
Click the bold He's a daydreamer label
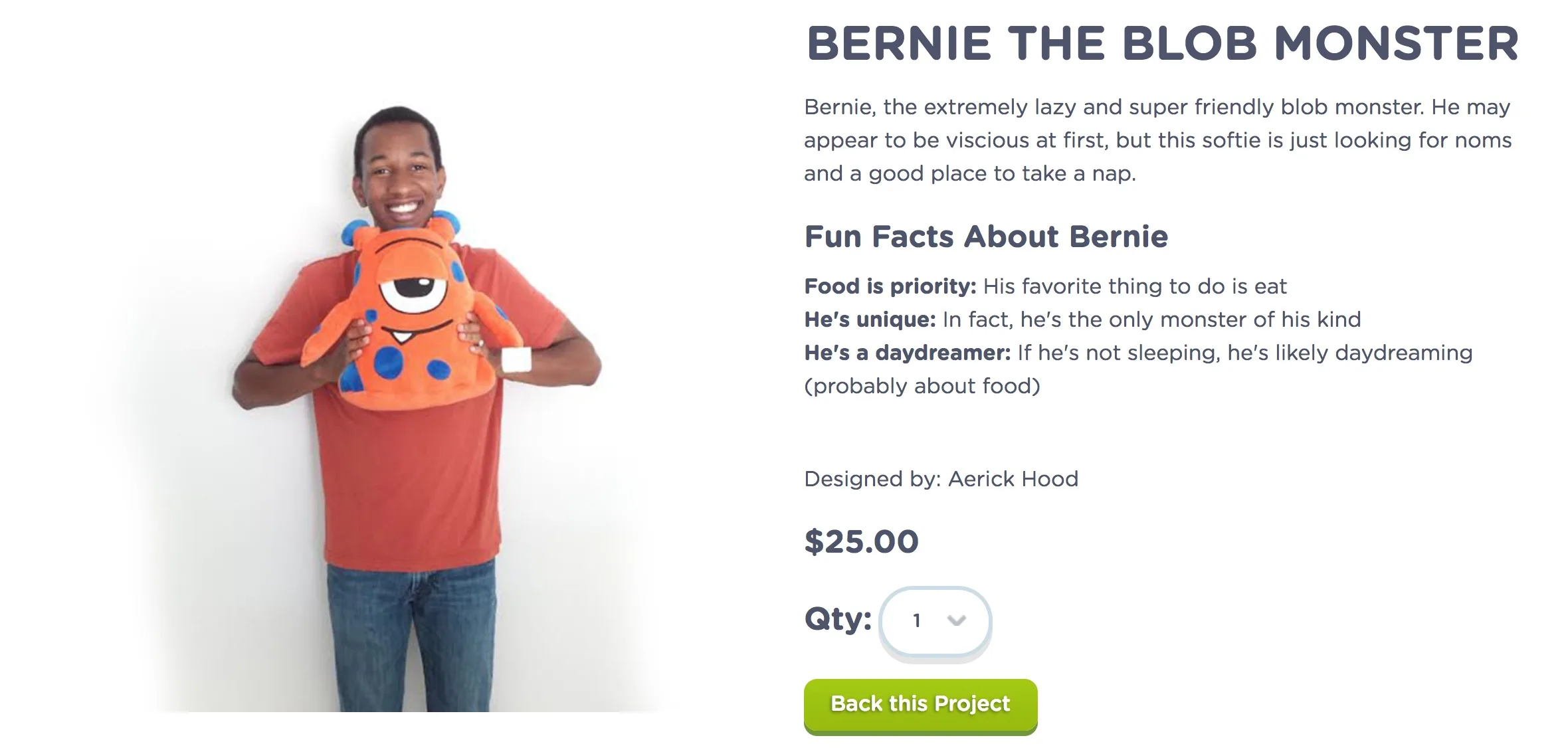pos(908,353)
